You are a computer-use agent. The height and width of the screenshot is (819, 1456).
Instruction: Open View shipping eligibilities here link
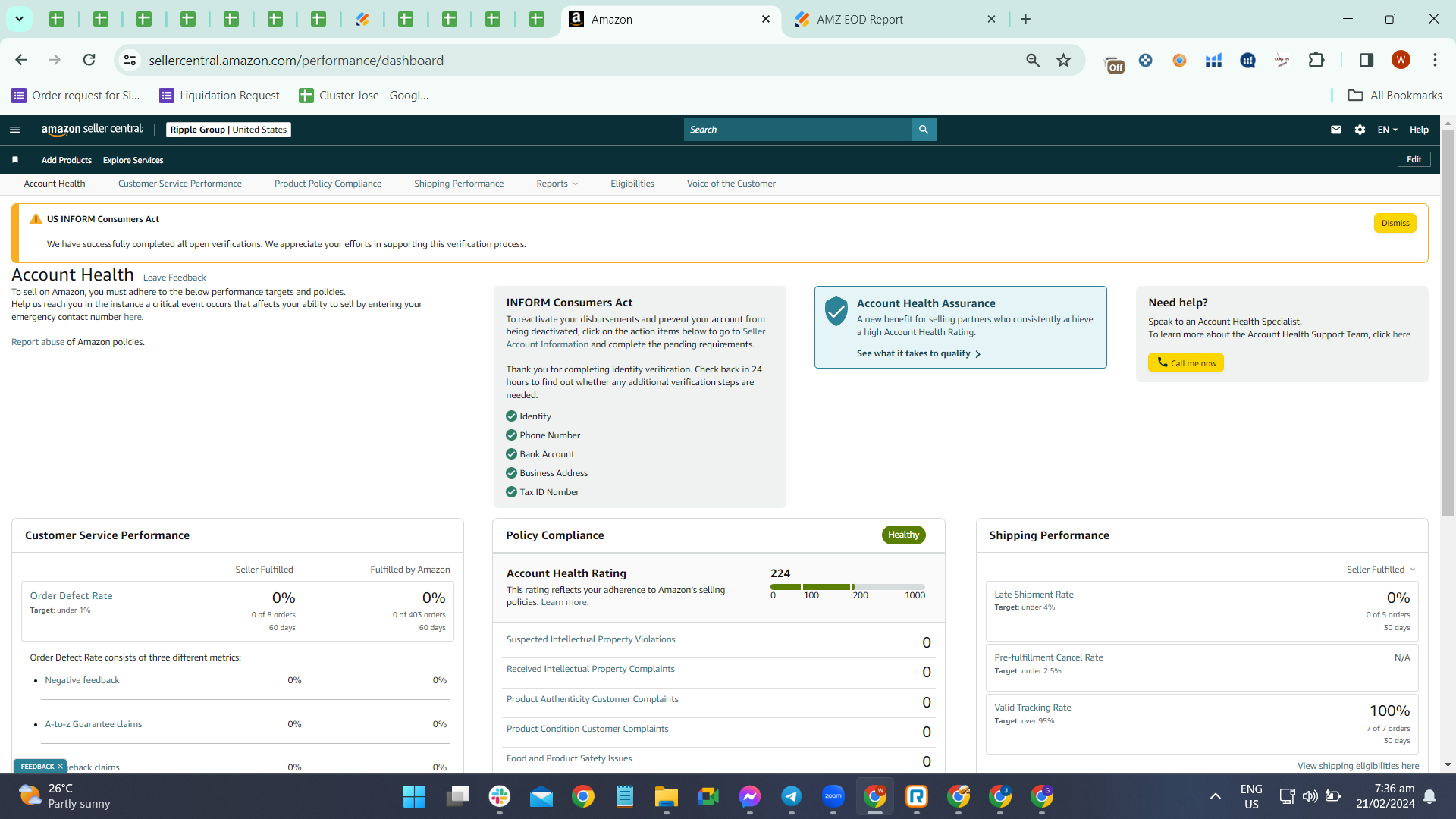1358,766
